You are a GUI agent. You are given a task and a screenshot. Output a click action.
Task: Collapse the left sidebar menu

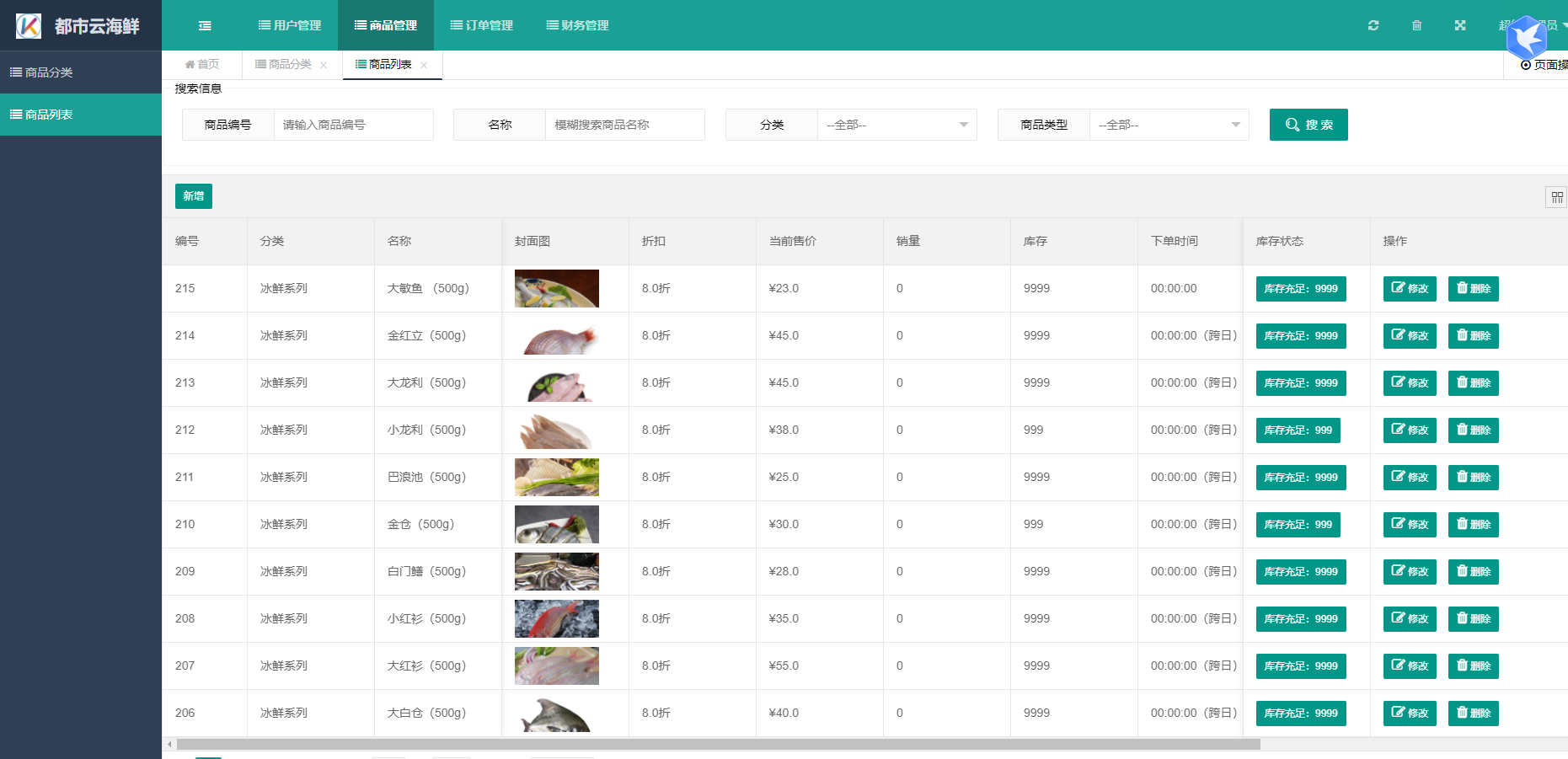tap(205, 25)
